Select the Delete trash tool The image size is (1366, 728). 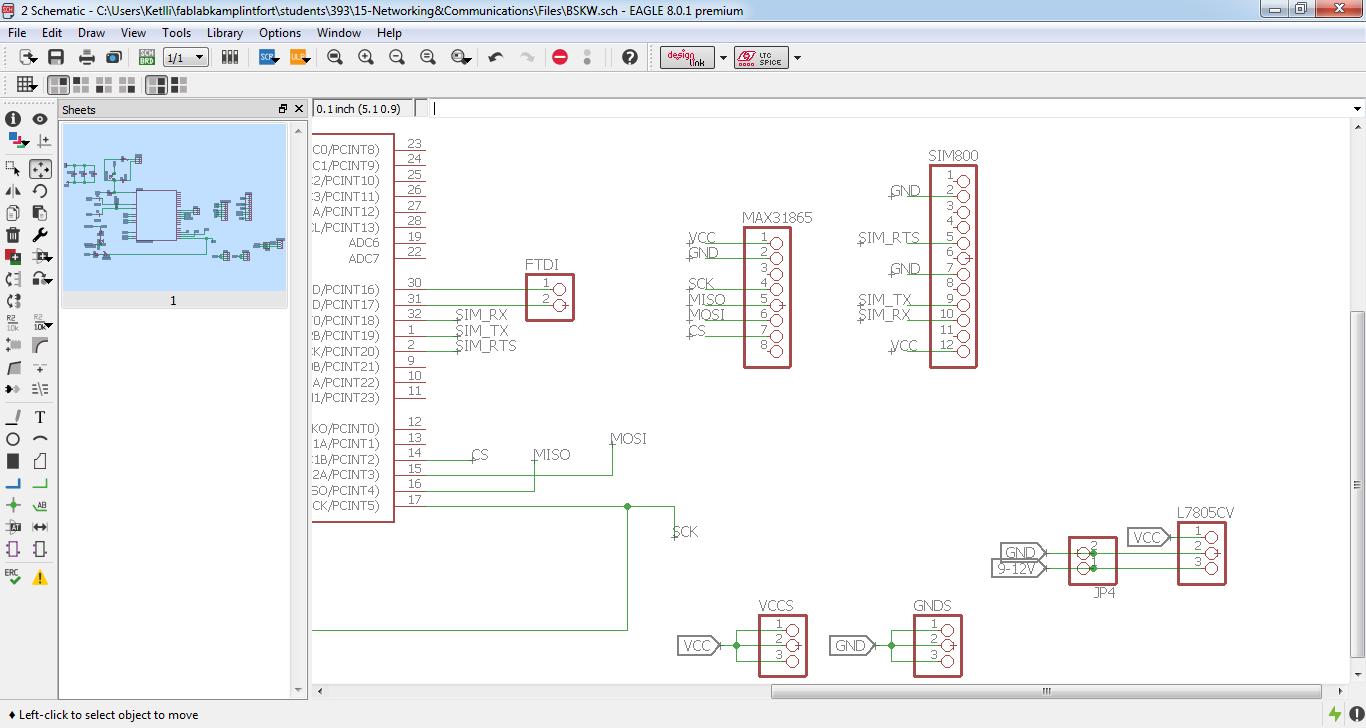point(14,234)
